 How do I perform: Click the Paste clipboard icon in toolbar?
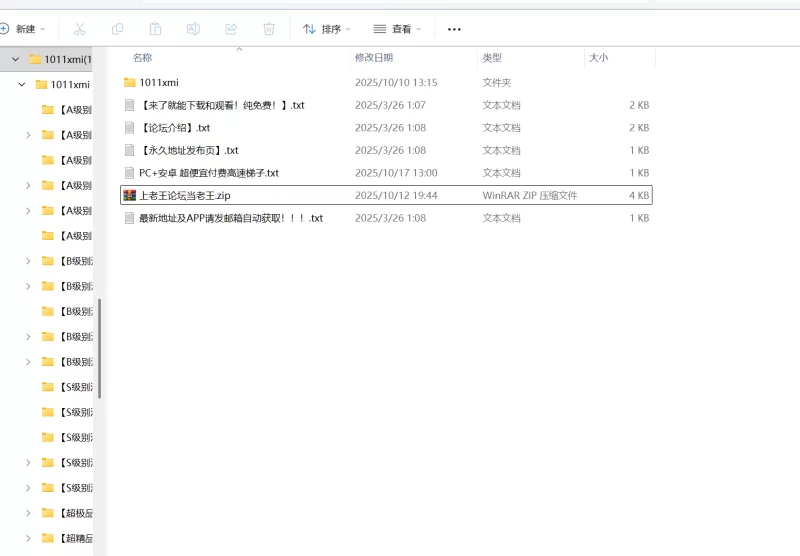coord(155,29)
